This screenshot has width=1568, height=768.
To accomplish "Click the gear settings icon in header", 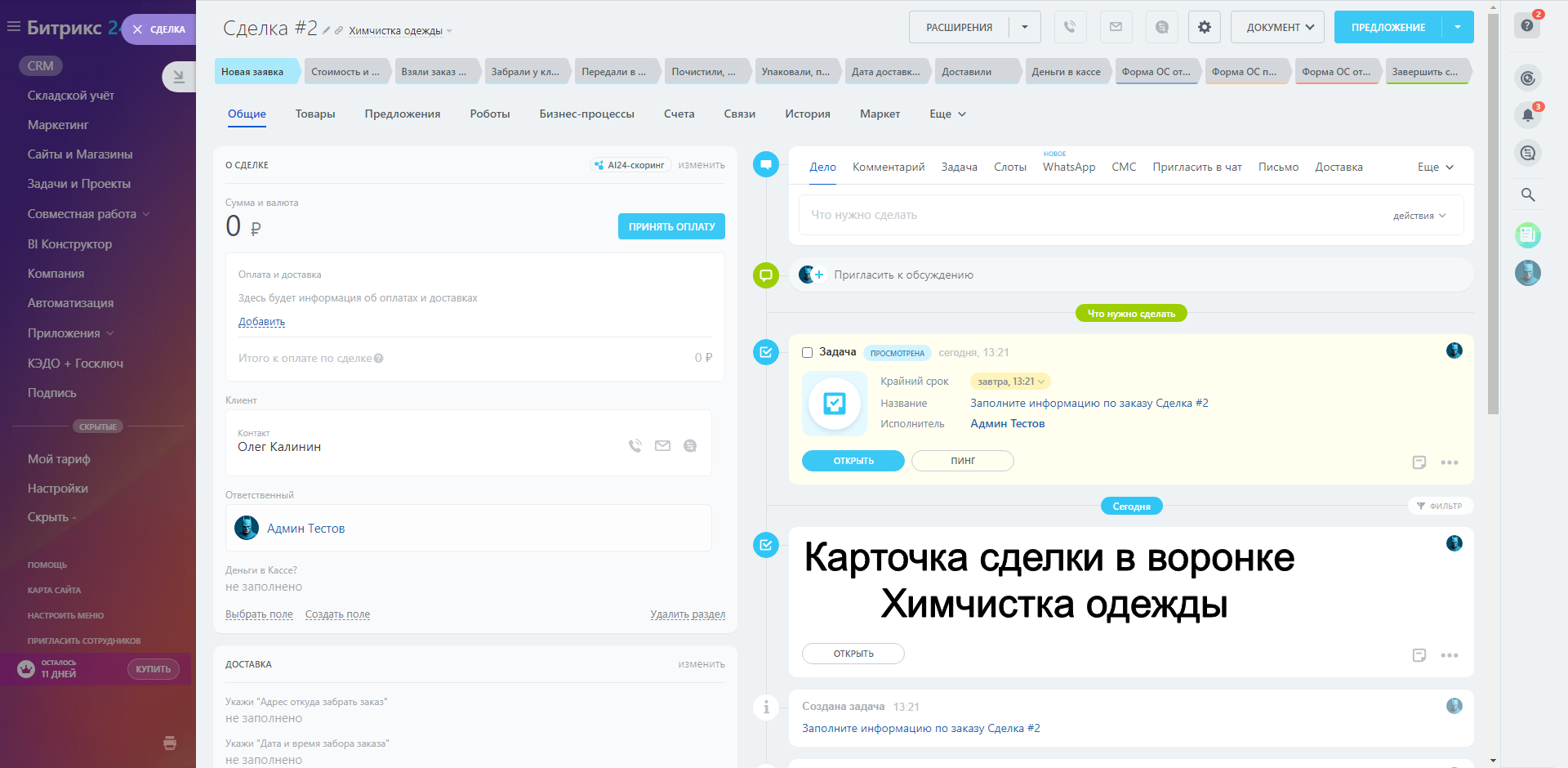I will (x=1204, y=27).
